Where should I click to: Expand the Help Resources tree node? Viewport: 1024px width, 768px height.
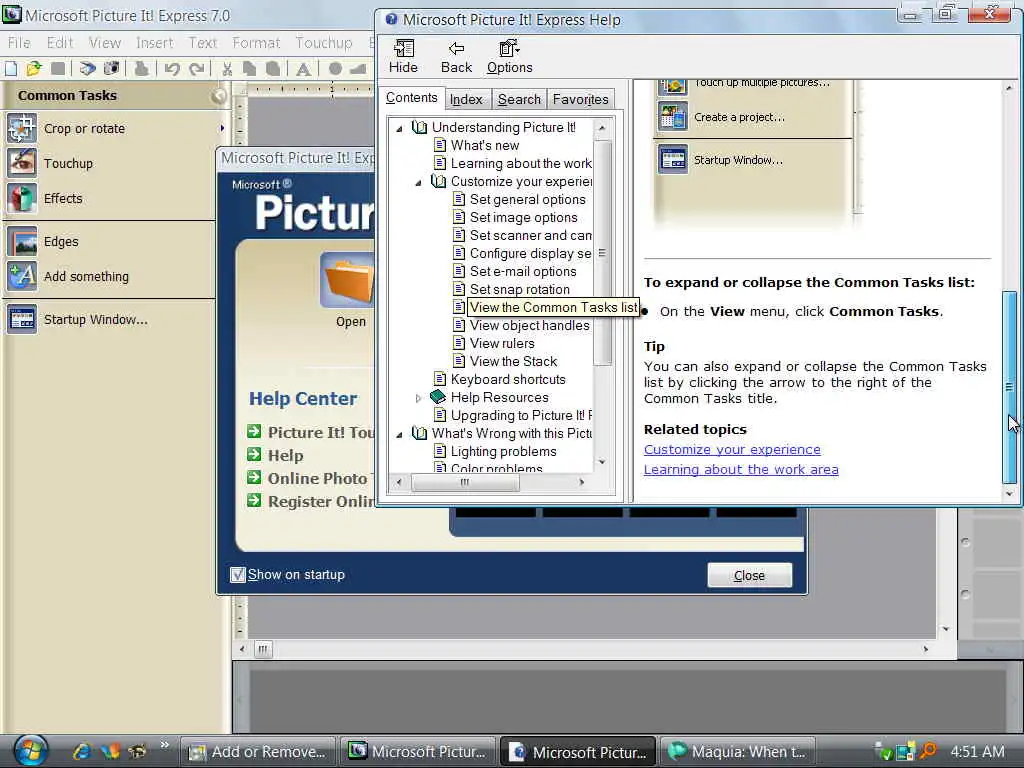419,398
